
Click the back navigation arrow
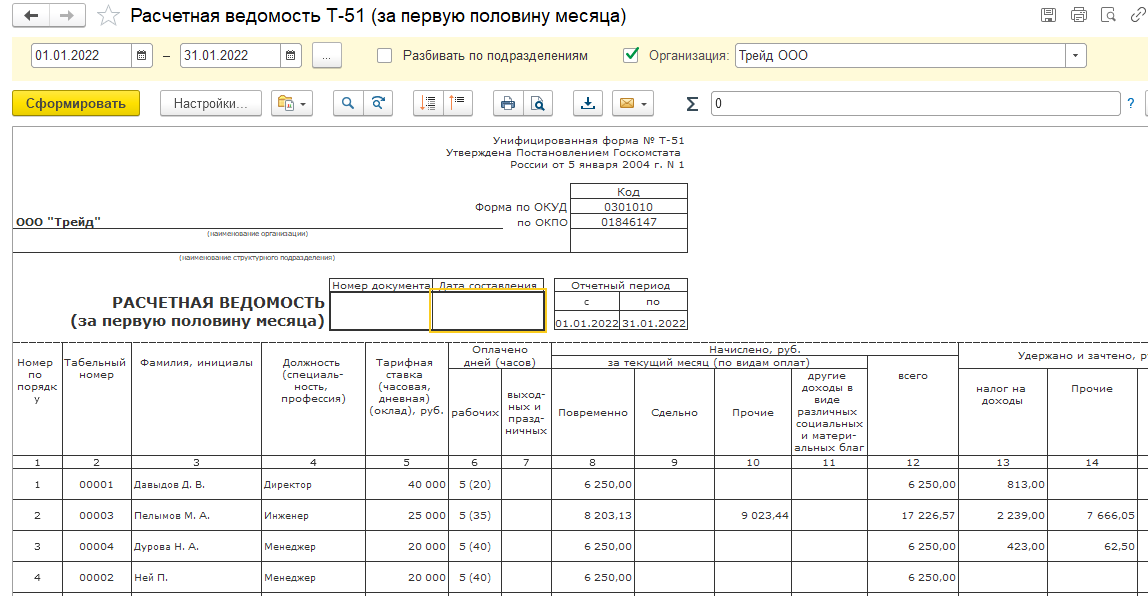point(32,16)
